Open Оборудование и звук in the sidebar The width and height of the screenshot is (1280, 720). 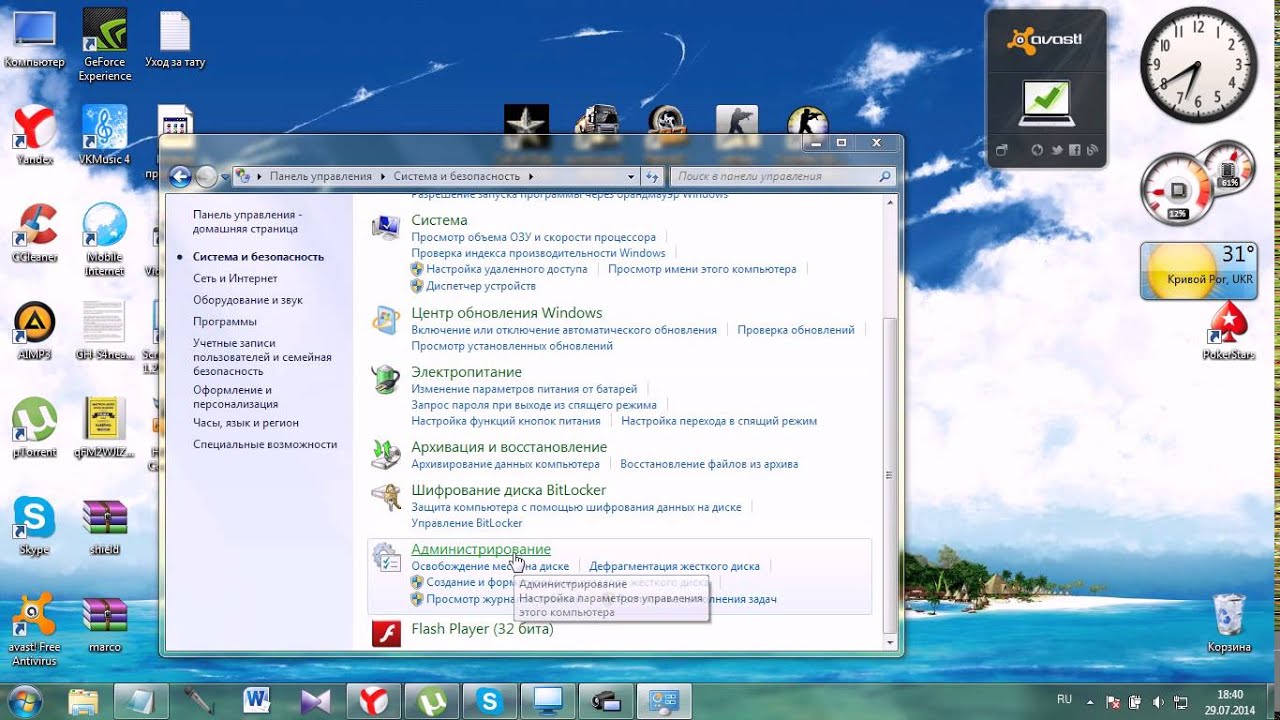(x=248, y=300)
